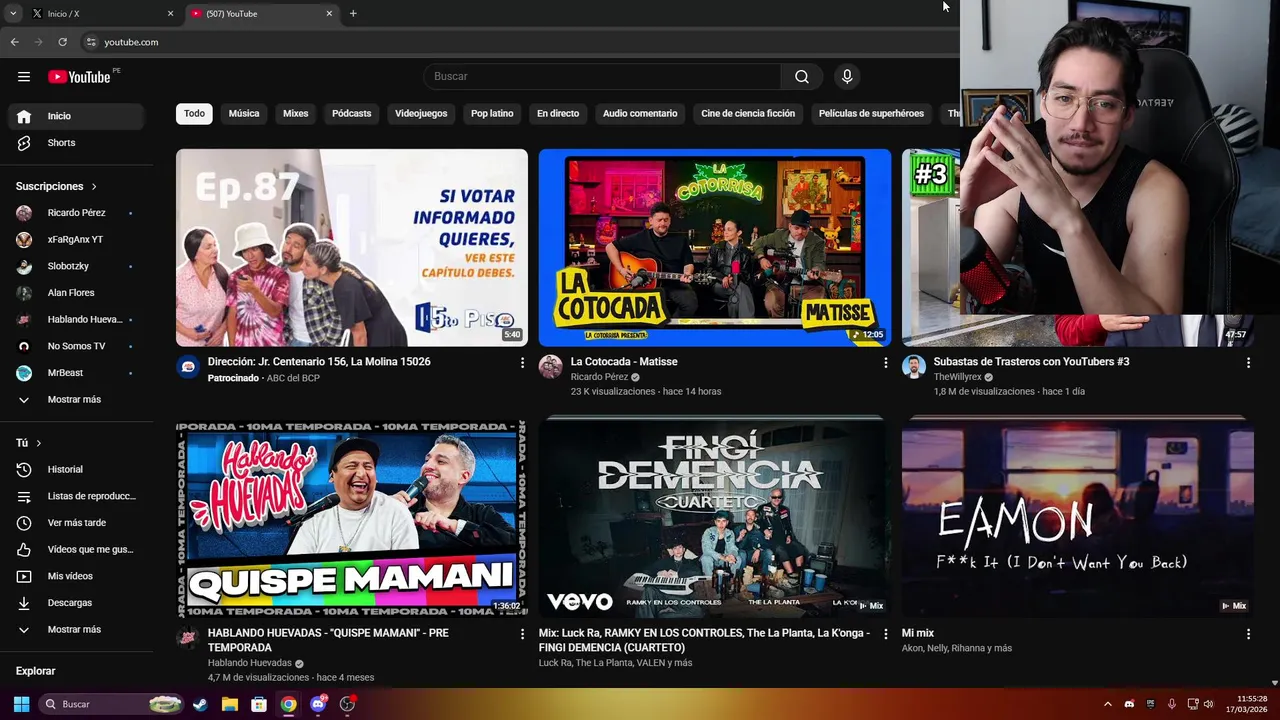The width and height of the screenshot is (1280, 720).
Task: Expand Suscripciones section chevron
Action: coord(94,187)
